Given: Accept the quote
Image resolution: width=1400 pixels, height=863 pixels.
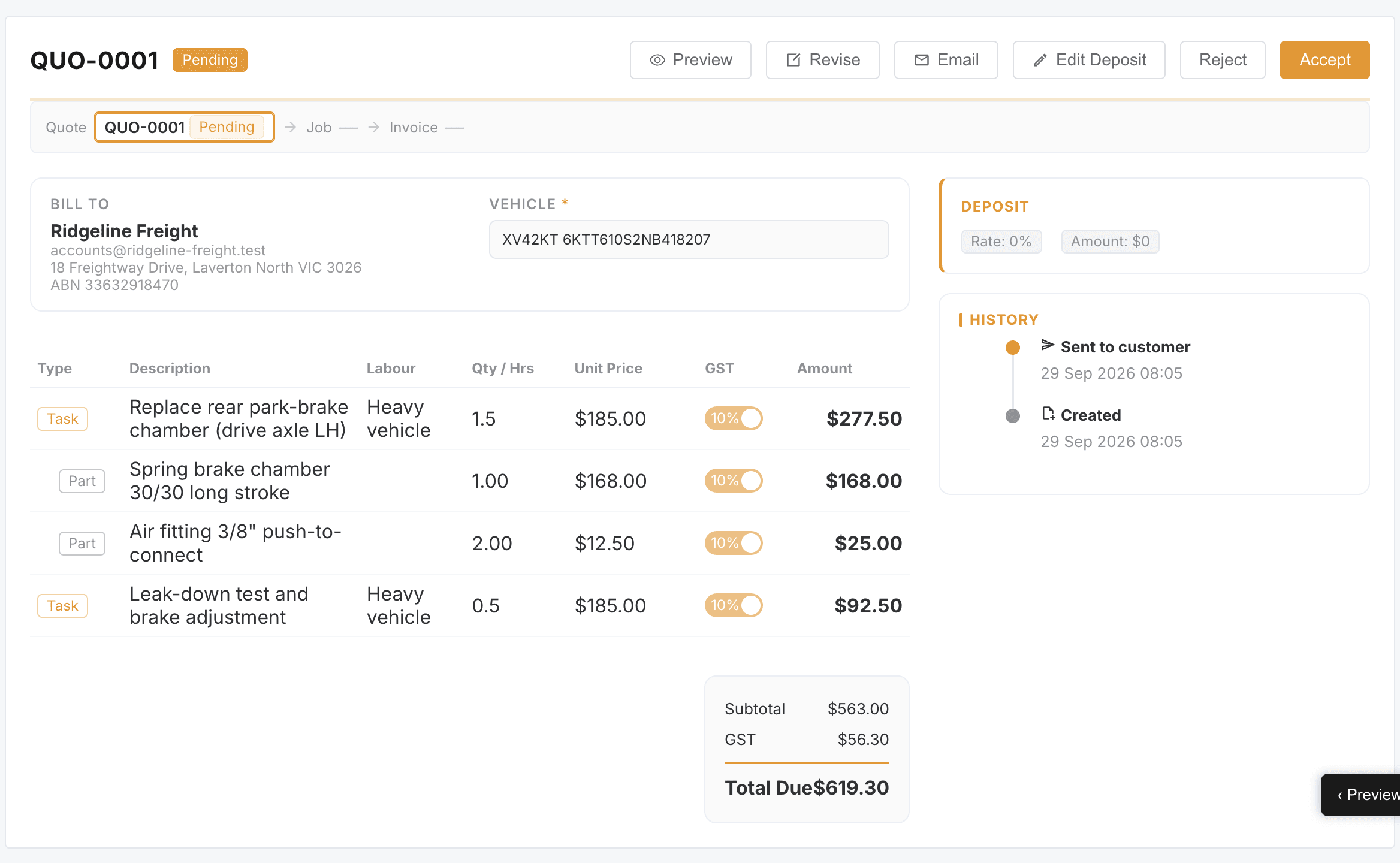Looking at the screenshot, I should [1324, 60].
